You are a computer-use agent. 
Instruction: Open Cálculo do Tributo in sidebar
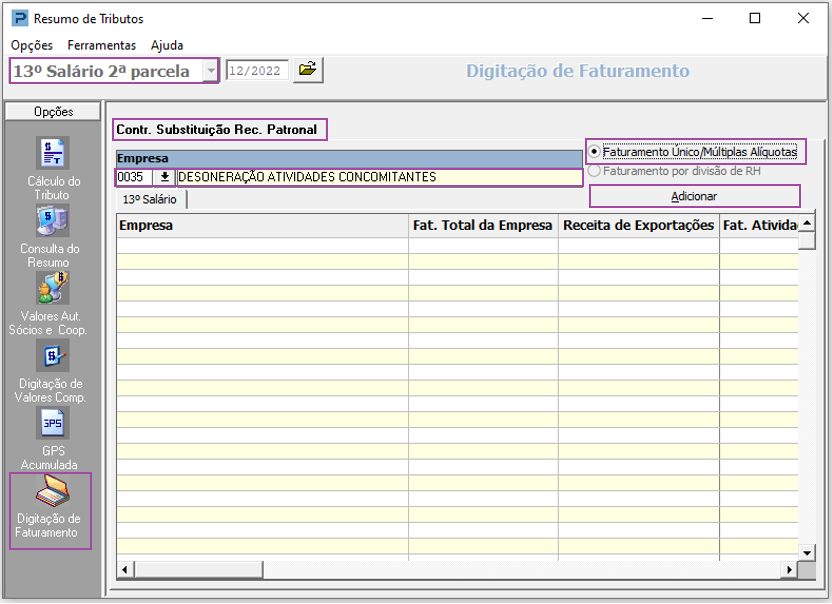tap(53, 154)
